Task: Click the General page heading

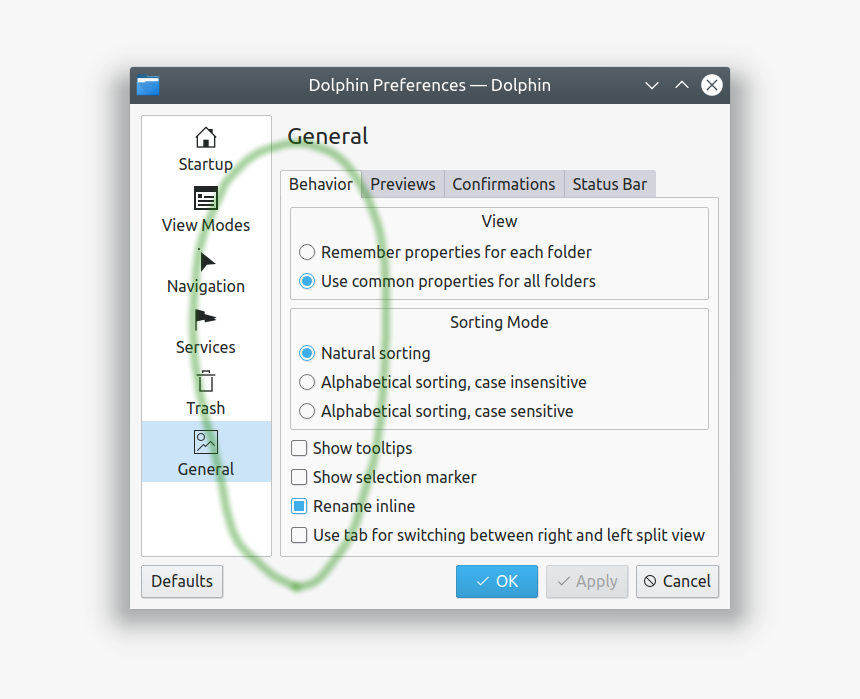Action: pos(327,136)
